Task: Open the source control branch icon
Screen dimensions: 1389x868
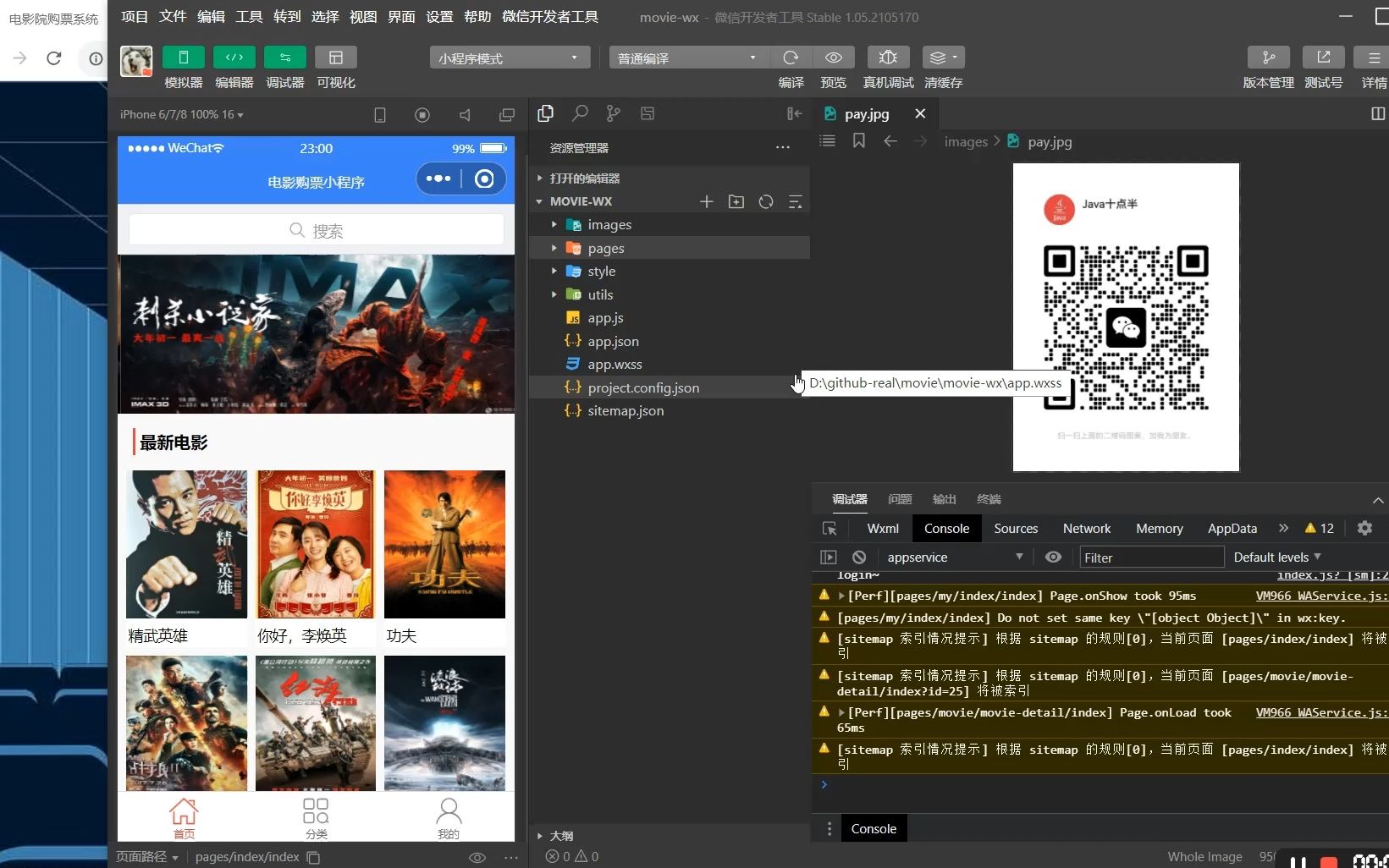Action: coord(614,113)
